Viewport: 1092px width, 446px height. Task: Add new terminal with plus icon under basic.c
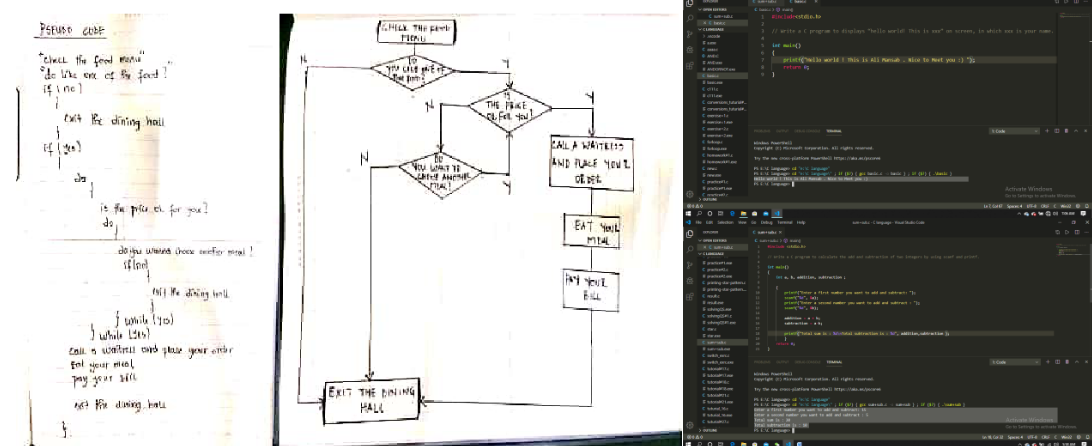1047,131
